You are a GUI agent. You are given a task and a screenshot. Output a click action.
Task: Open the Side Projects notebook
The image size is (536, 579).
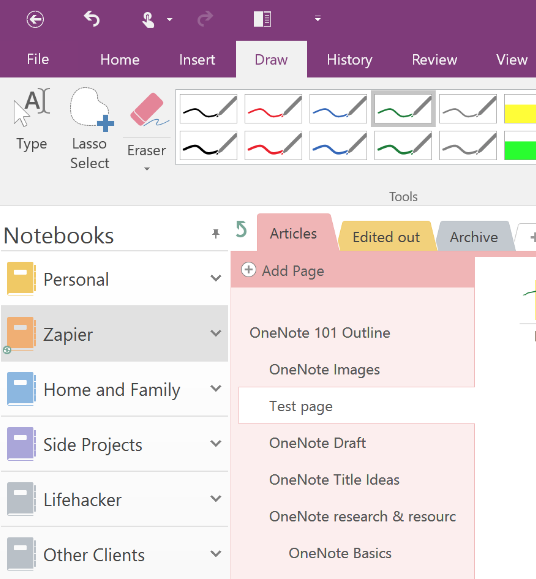pyautogui.click(x=114, y=444)
